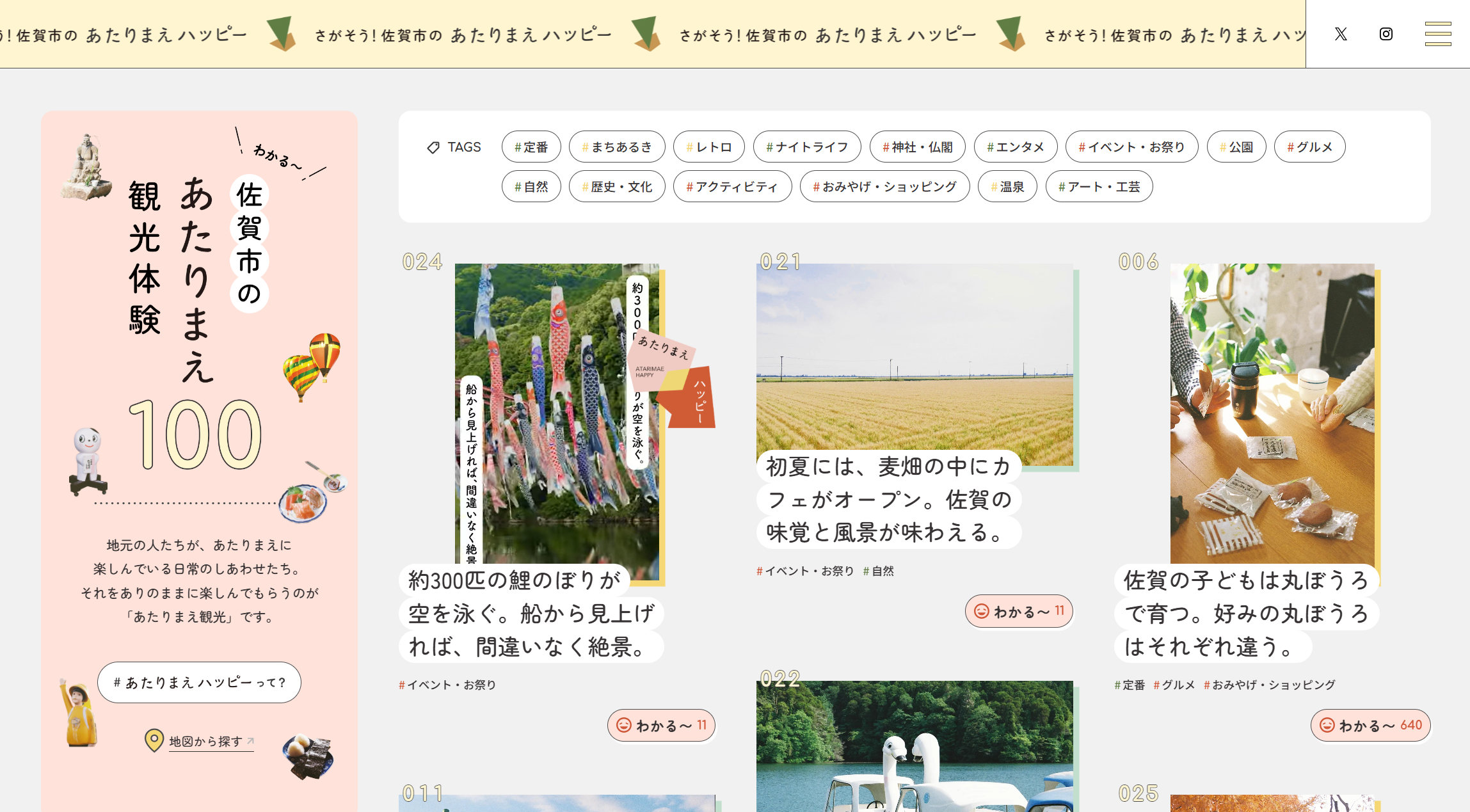
Task: Click the stone statue illustration in sidebar
Action: click(86, 167)
